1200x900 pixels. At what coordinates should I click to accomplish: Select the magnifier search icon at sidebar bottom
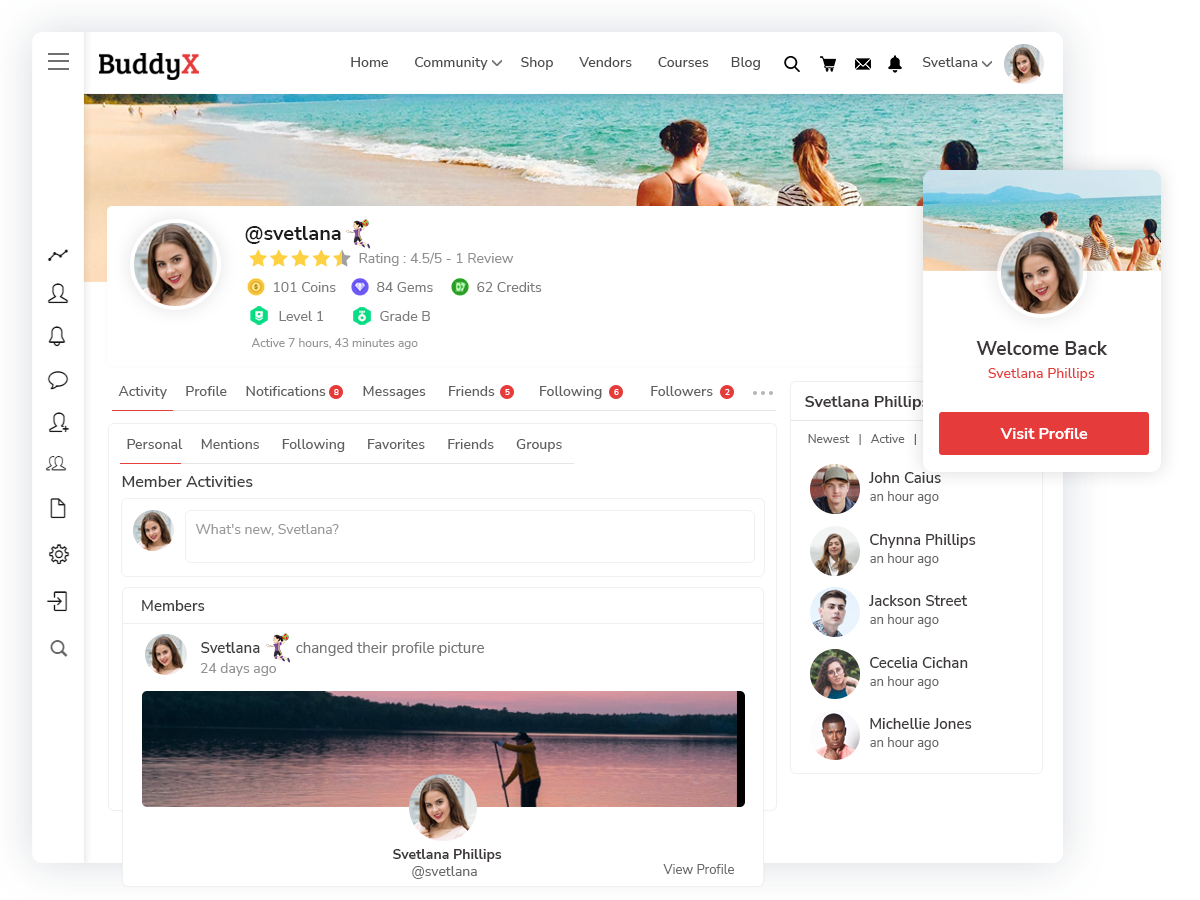pos(58,648)
